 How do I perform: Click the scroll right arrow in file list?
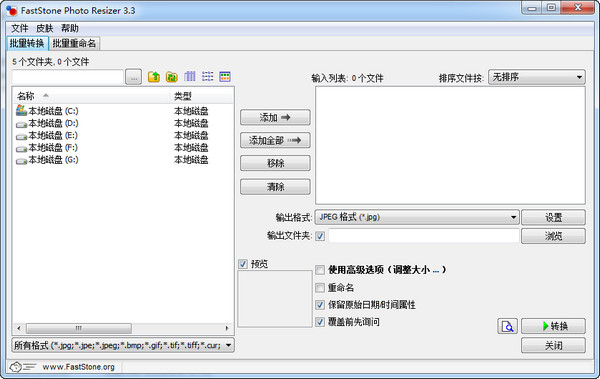pos(227,328)
